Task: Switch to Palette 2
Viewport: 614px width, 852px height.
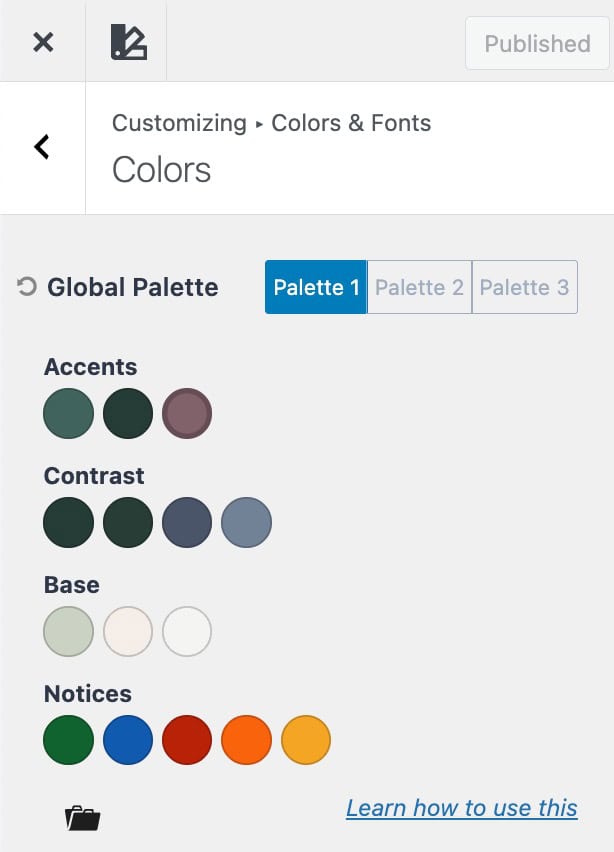Action: tap(419, 287)
